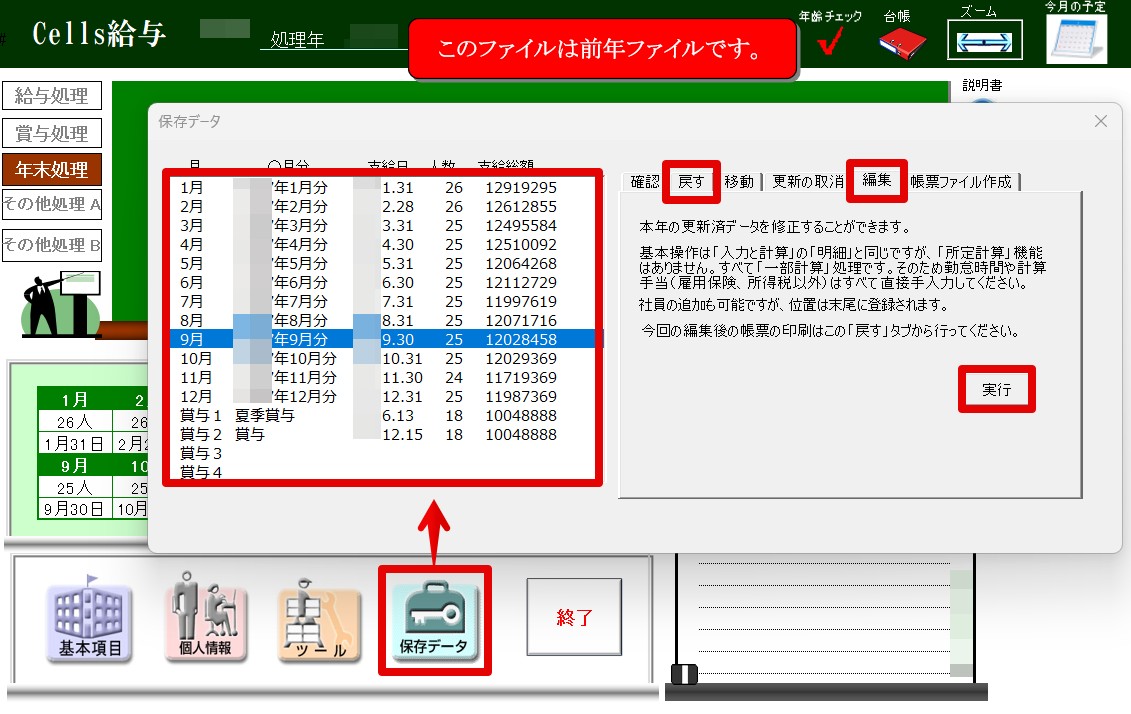The image size is (1131, 714).
Task: Open the その他処理 B menu
Action: (x=52, y=245)
